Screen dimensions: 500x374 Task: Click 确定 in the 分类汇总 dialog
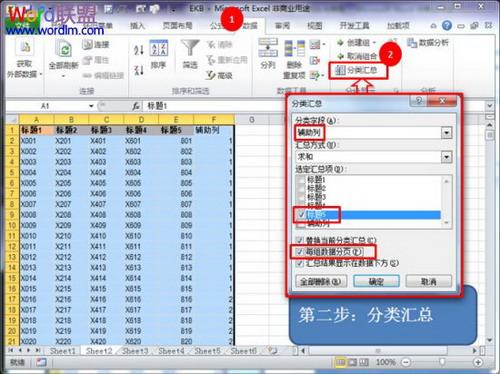pyautogui.click(x=376, y=282)
